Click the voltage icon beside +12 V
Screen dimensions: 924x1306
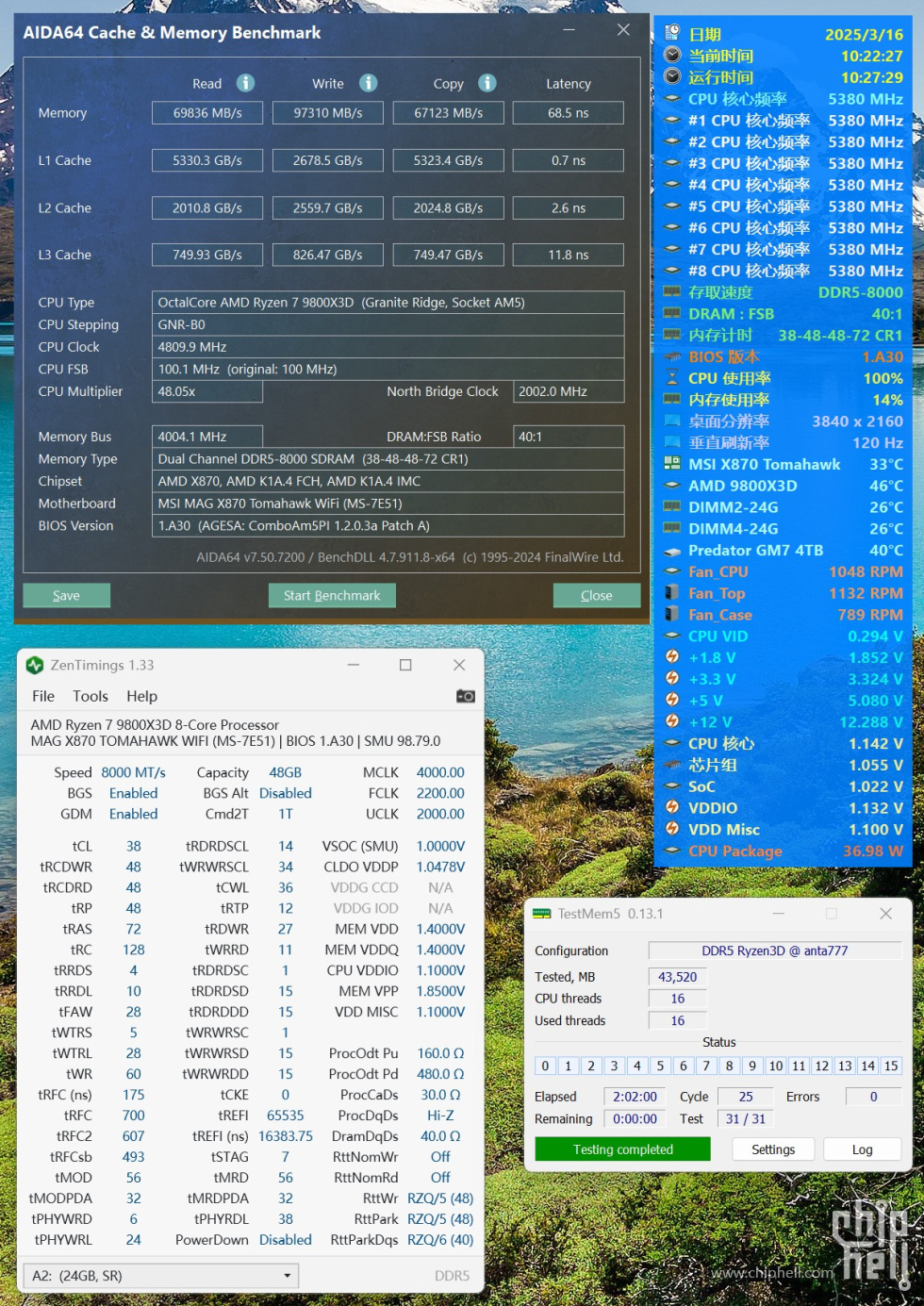pyautogui.click(x=672, y=721)
